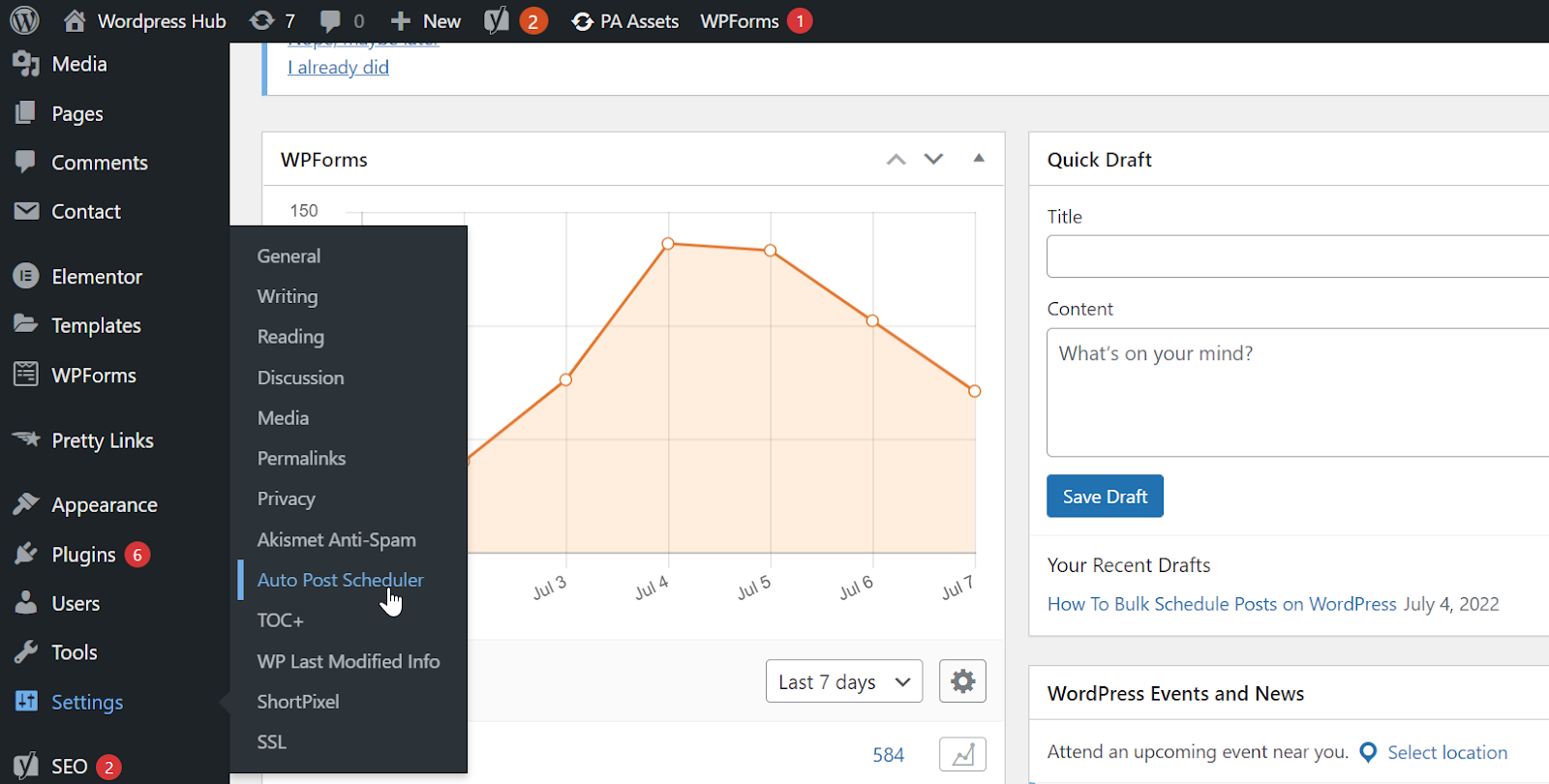Open WP Last Modified Info settings
This screenshot has height=784, width=1549.
(x=349, y=661)
